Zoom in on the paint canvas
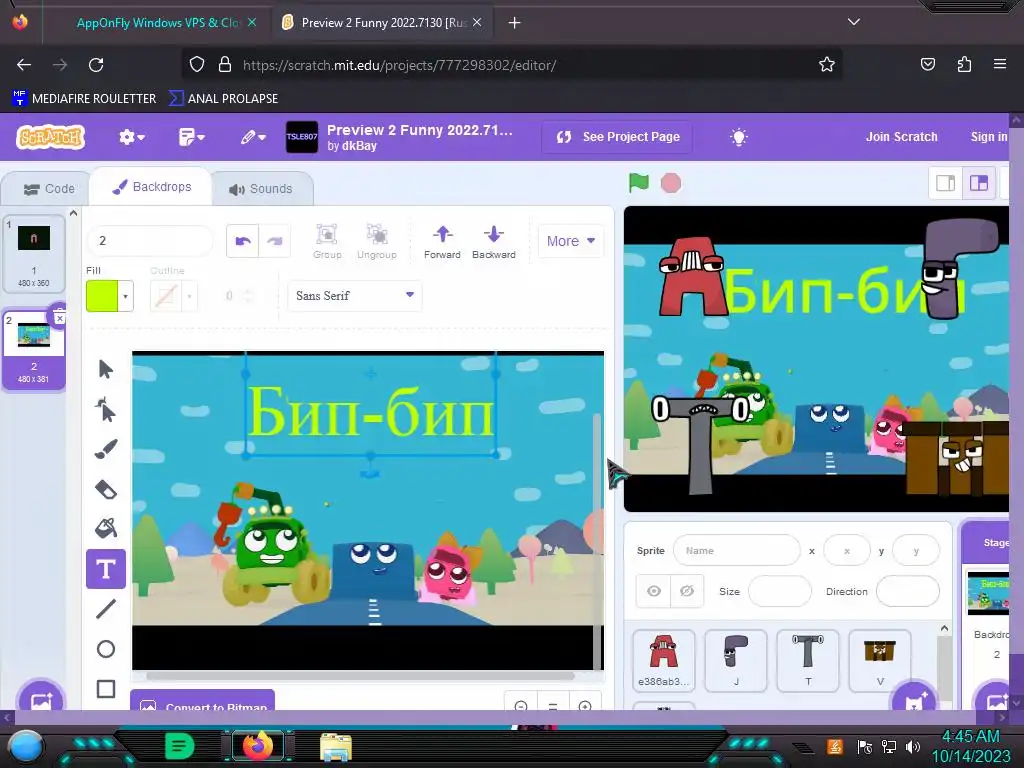This screenshot has width=1024, height=768. tap(585, 707)
